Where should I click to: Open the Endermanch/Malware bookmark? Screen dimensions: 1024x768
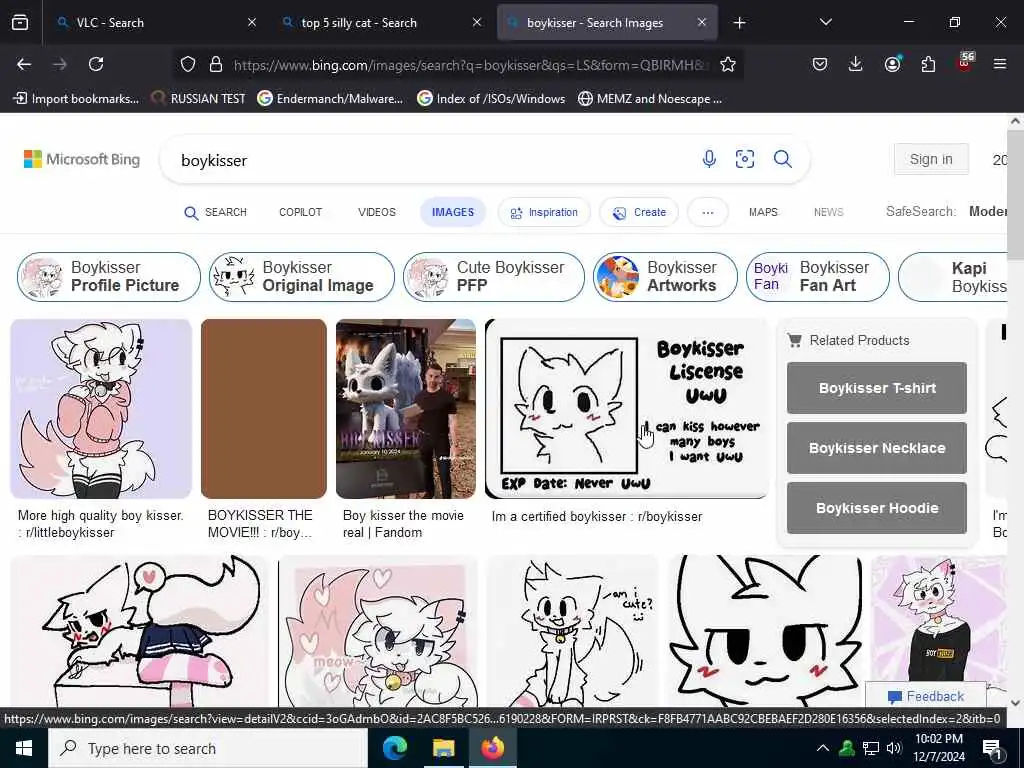pyautogui.click(x=330, y=99)
